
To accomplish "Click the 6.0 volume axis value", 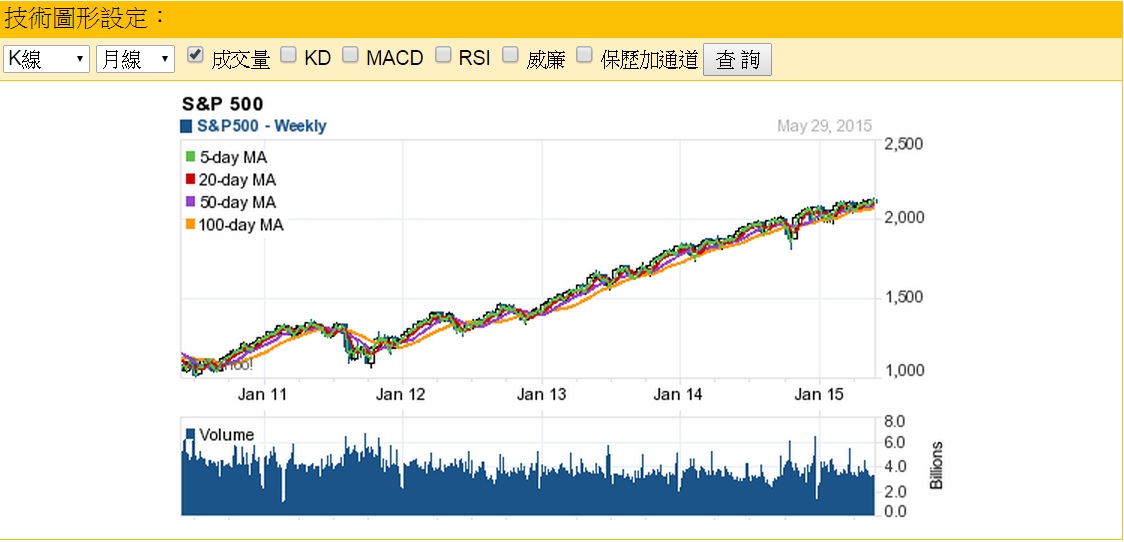I will click(x=896, y=443).
